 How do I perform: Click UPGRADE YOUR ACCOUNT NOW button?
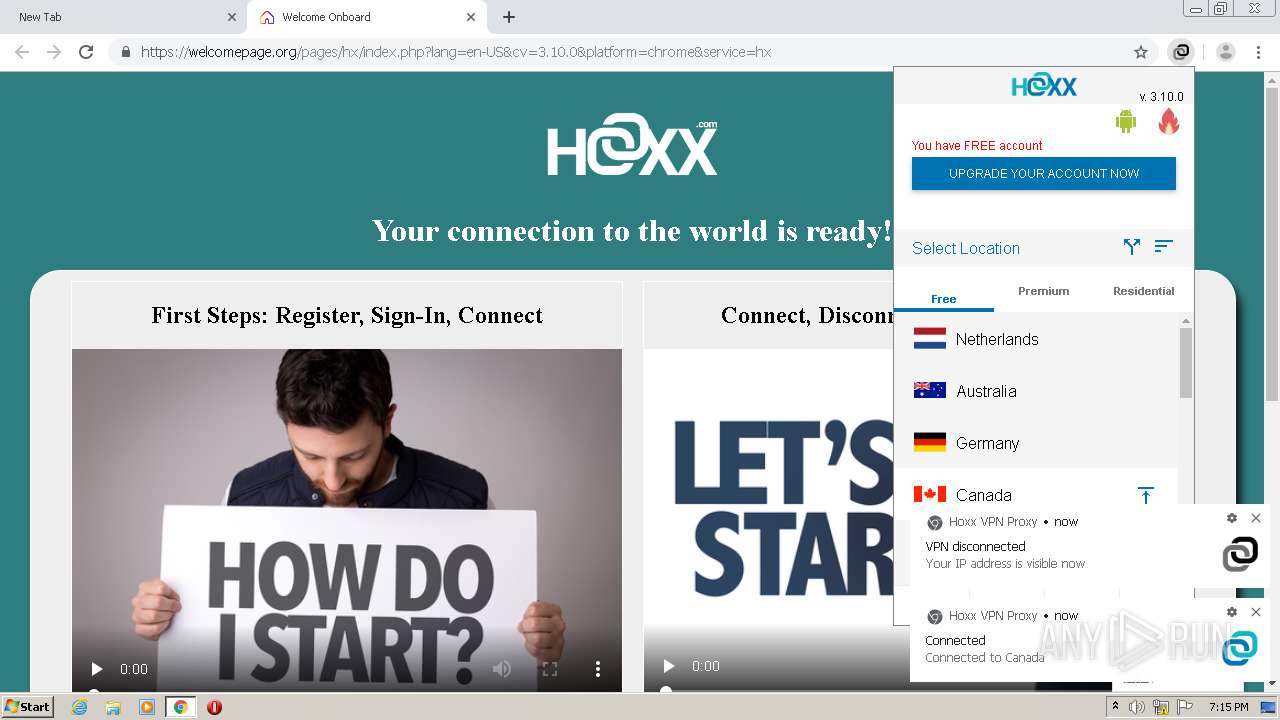pyautogui.click(x=1044, y=173)
